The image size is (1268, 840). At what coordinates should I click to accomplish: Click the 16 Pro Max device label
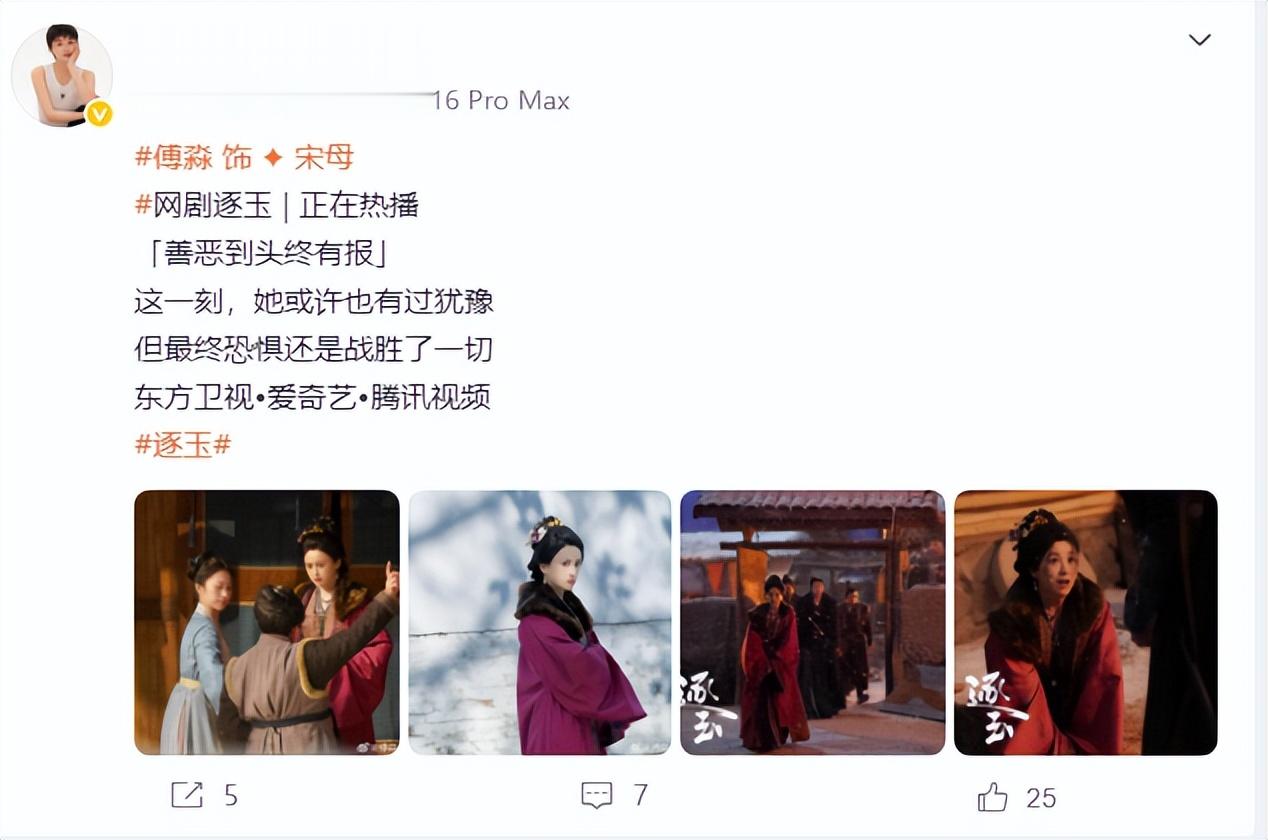pyautogui.click(x=501, y=100)
